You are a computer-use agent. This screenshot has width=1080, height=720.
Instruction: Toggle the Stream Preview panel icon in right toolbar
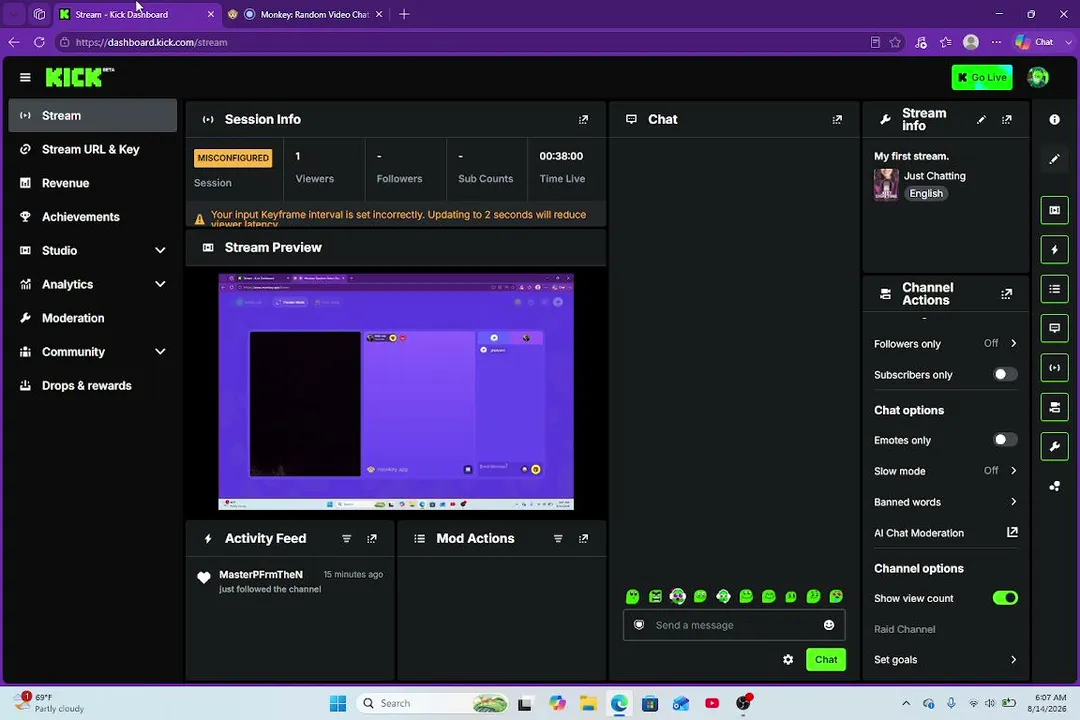click(x=1054, y=210)
